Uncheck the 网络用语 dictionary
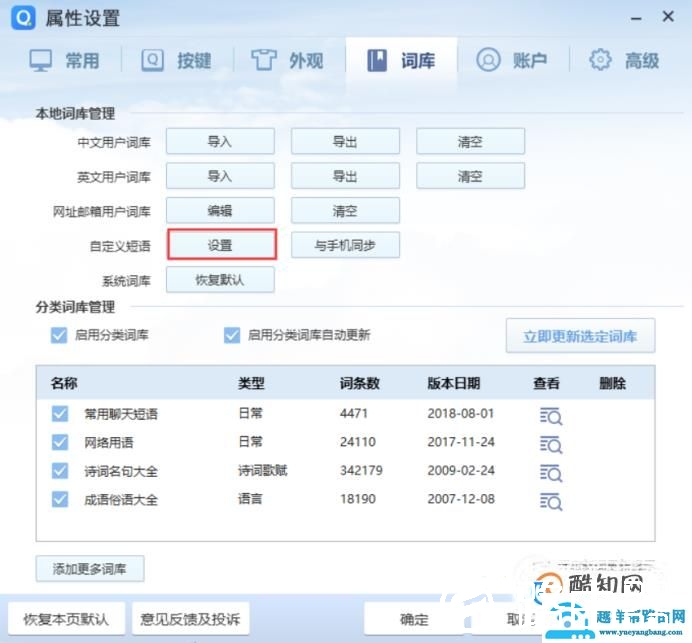 60,442
